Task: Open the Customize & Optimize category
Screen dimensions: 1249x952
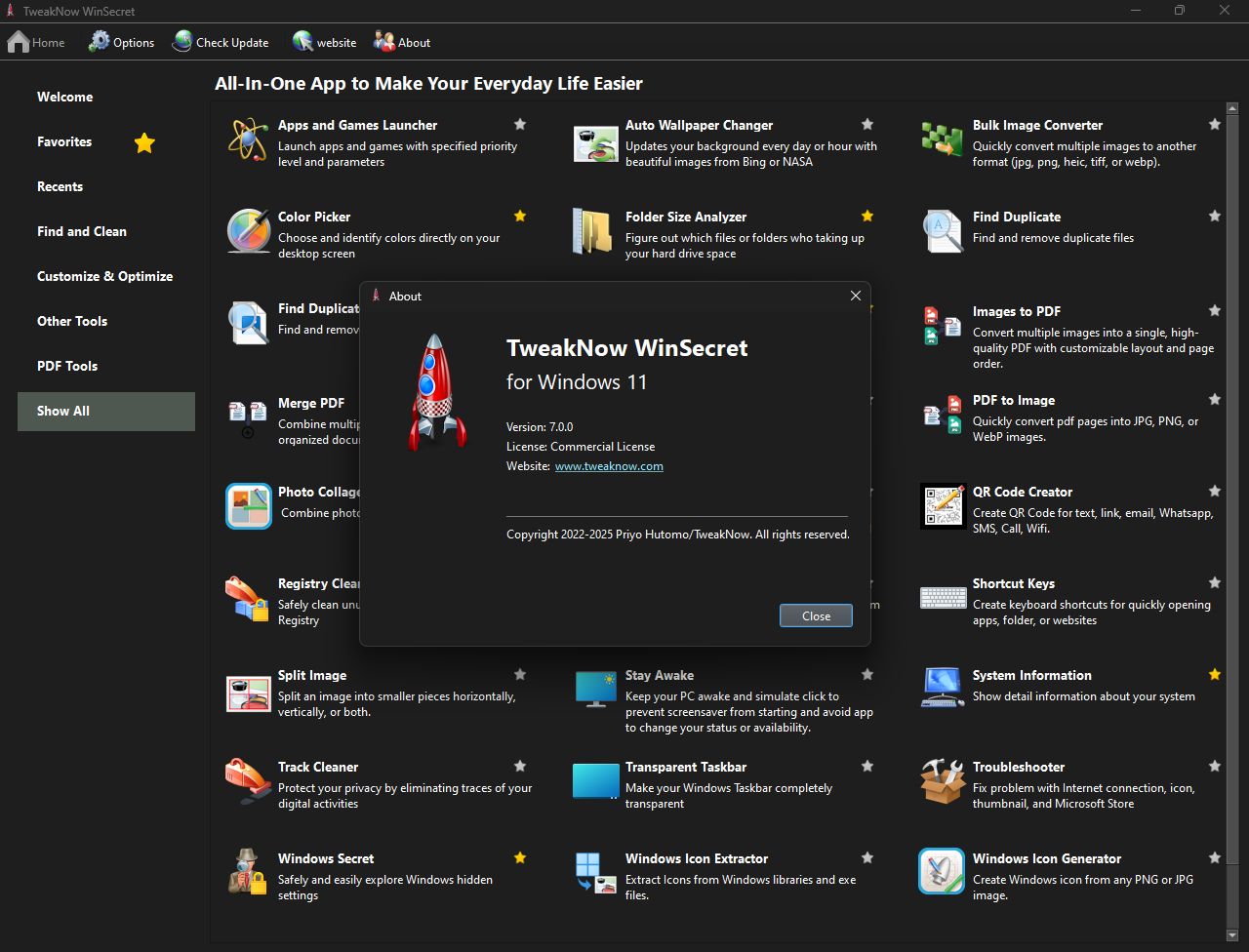Action: pos(106,276)
